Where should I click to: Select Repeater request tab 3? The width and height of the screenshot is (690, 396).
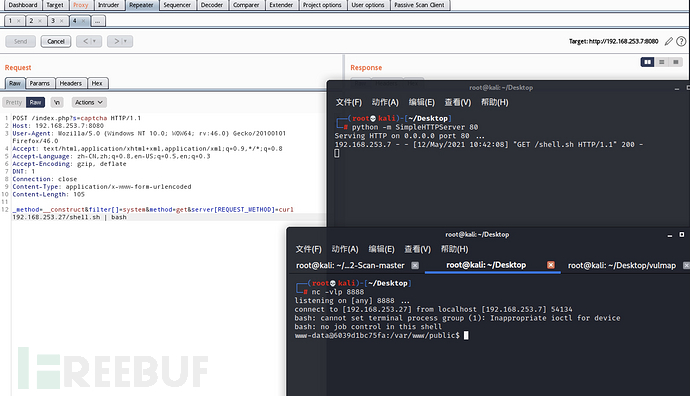[57, 21]
